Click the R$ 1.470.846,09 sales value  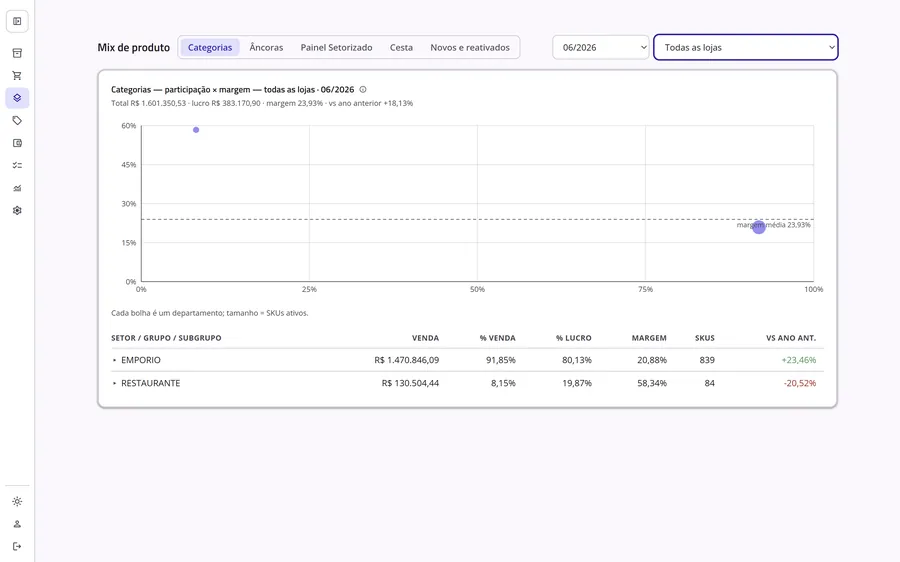click(x=406, y=360)
